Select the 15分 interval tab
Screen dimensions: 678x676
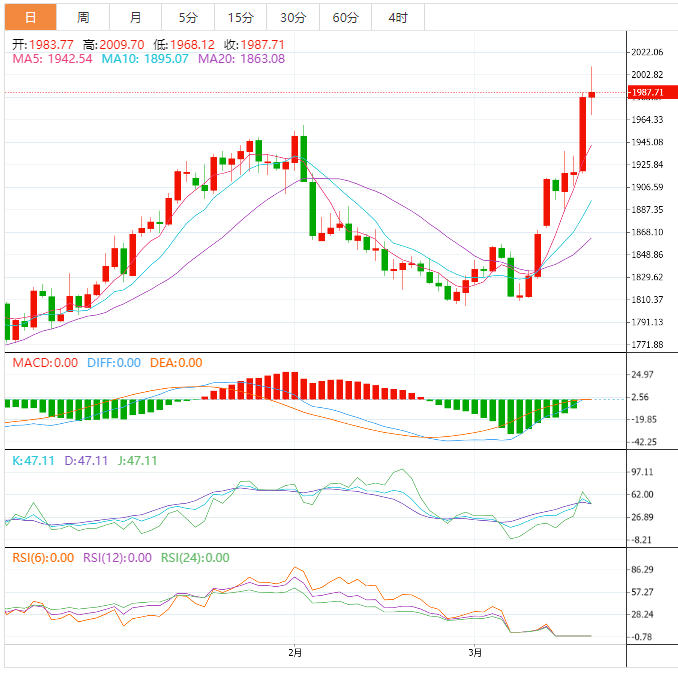[x=240, y=17]
